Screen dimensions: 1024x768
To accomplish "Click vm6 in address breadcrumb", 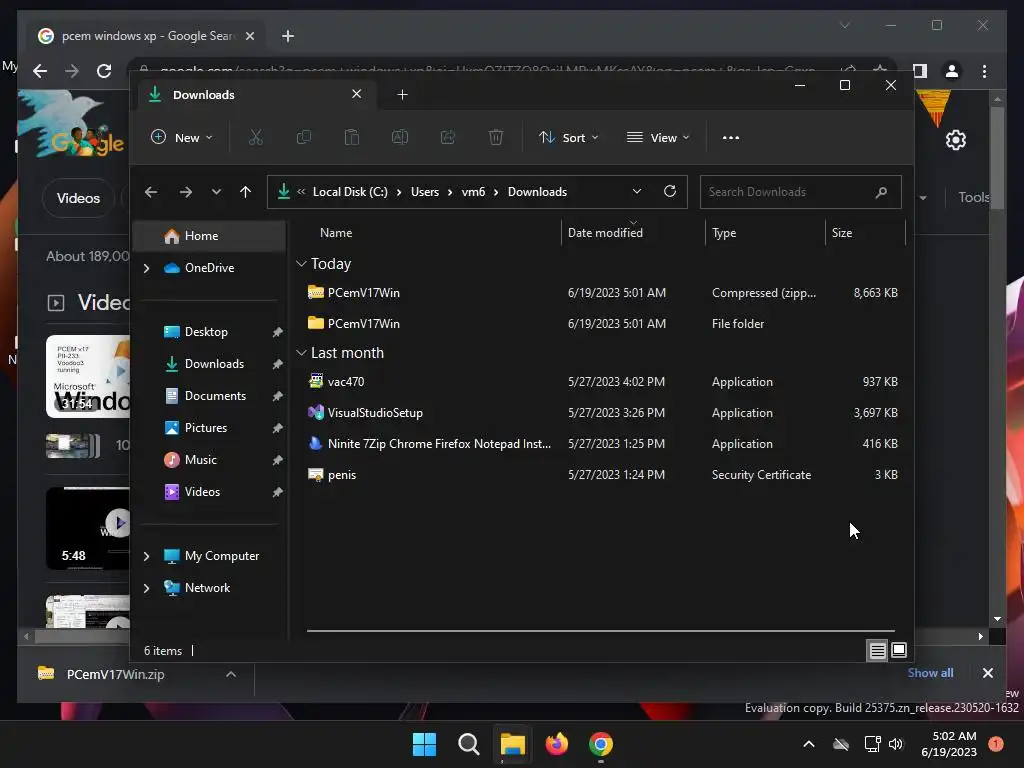I will pos(473,192).
